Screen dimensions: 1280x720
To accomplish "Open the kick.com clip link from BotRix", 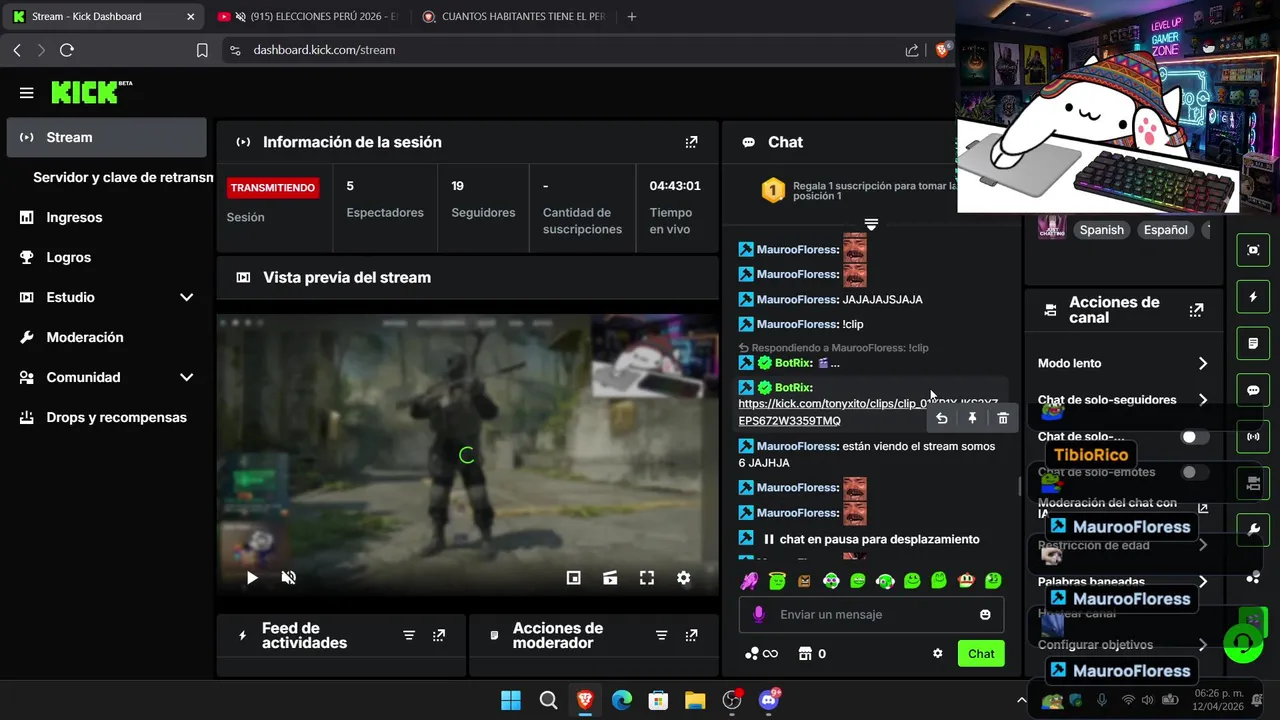I will (868, 412).
